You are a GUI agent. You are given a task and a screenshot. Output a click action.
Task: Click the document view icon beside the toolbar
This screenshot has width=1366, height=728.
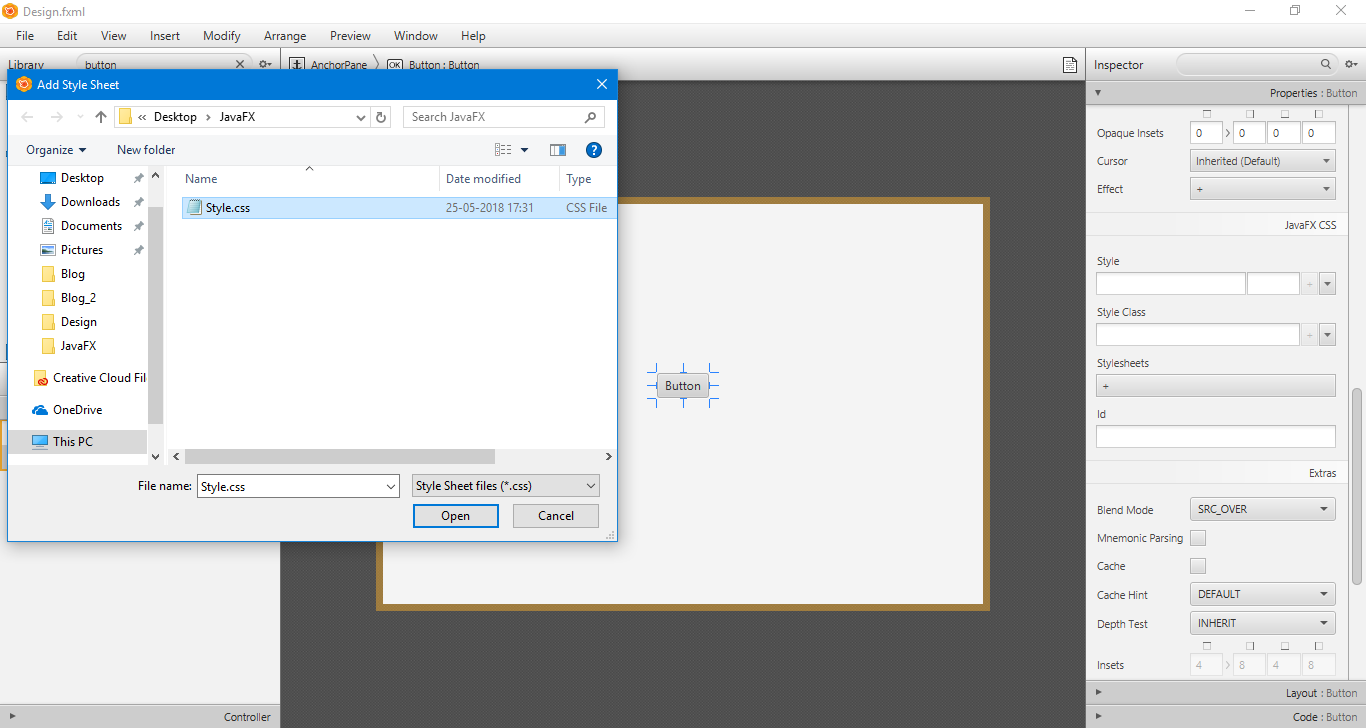tap(1069, 63)
